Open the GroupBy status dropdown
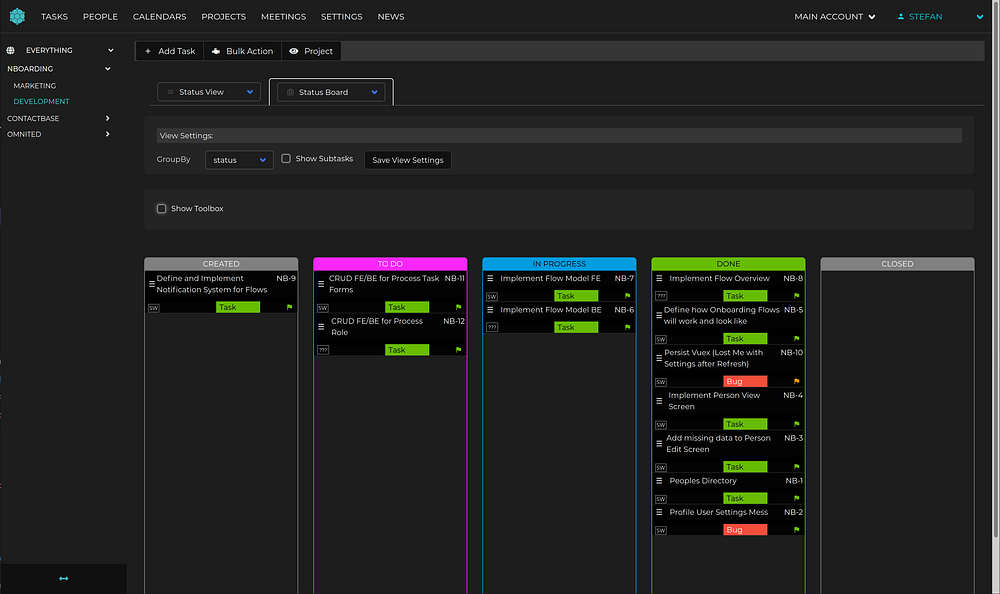The width and height of the screenshot is (1000, 594). tap(239, 160)
